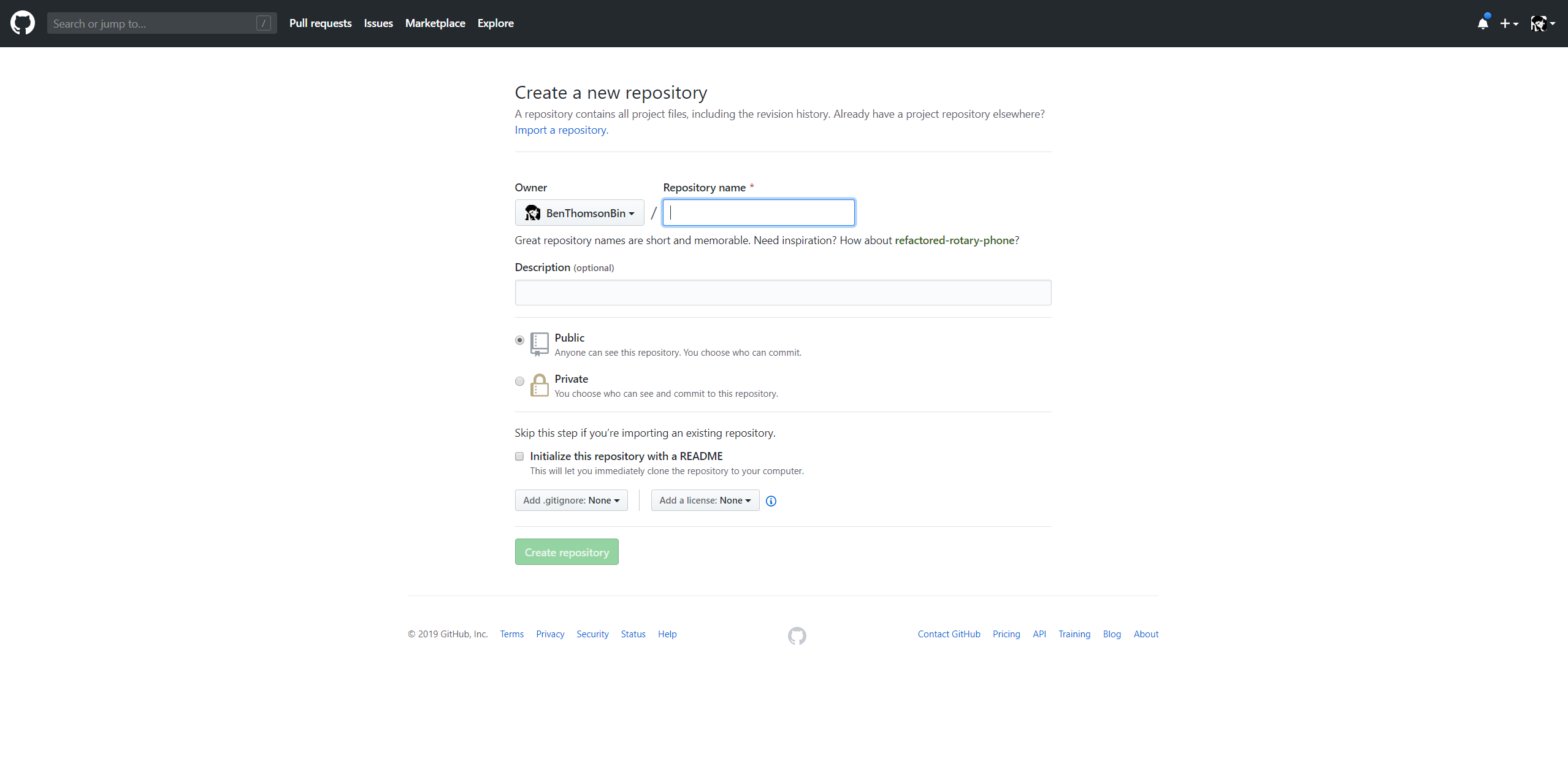
Task: Select the Private radio button
Action: pyautogui.click(x=520, y=381)
